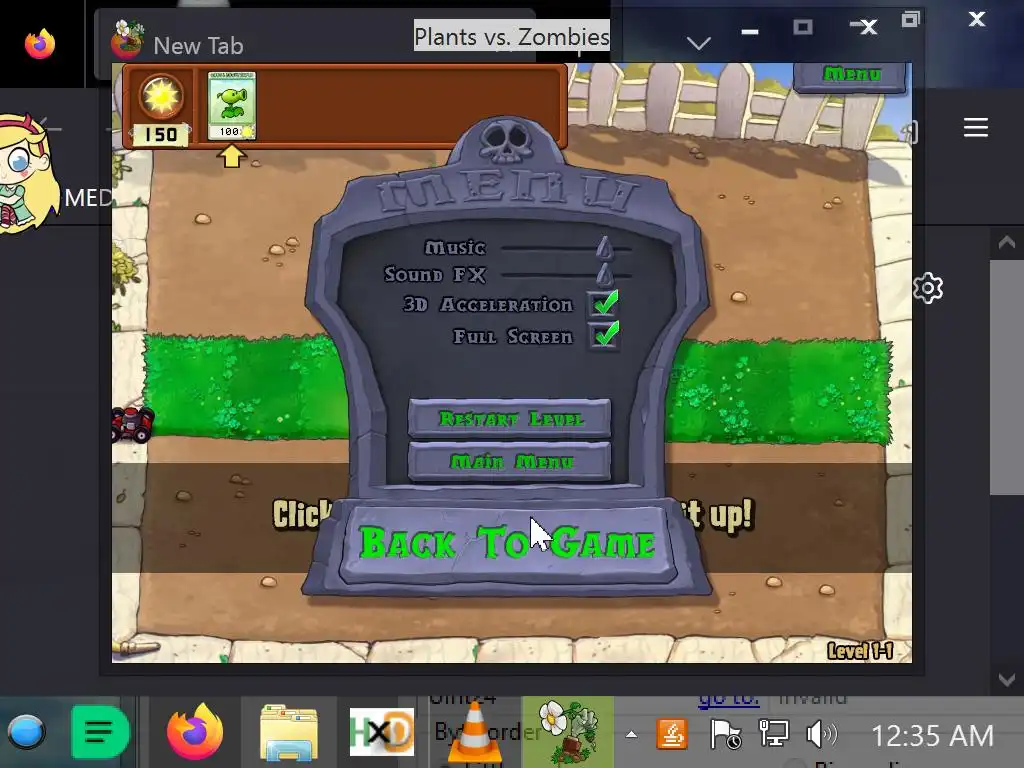Click the sun counter icon

pos(161,97)
